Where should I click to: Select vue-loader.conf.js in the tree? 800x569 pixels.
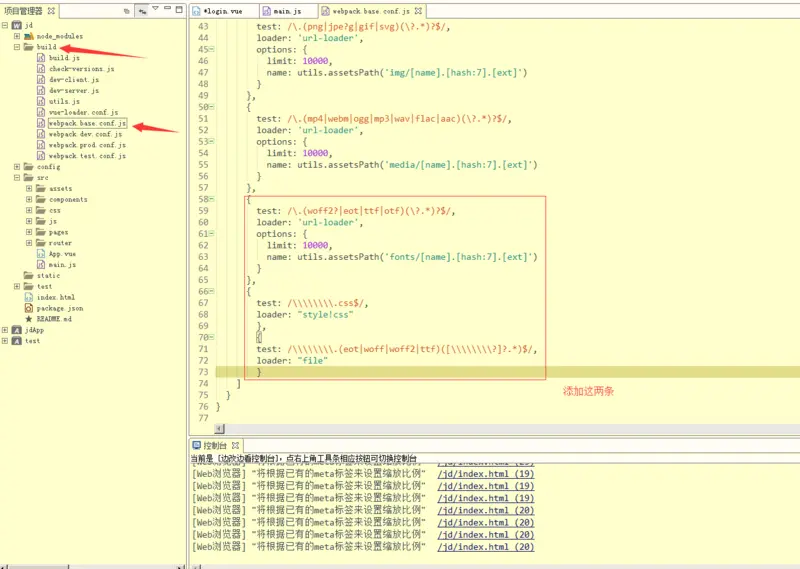[x=84, y=112]
